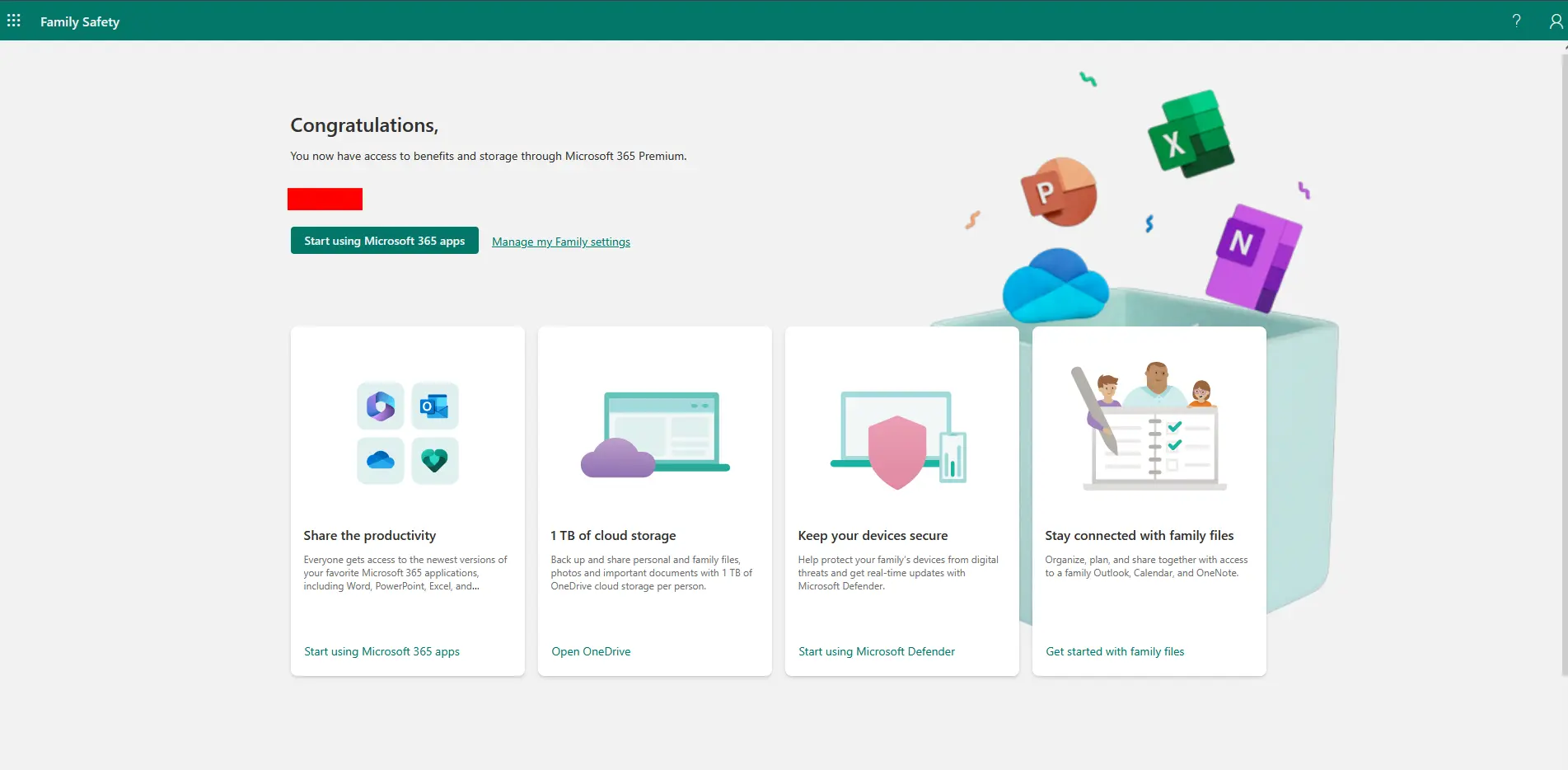Click the Family Safety heart icon in productivity card

pyautogui.click(x=435, y=460)
